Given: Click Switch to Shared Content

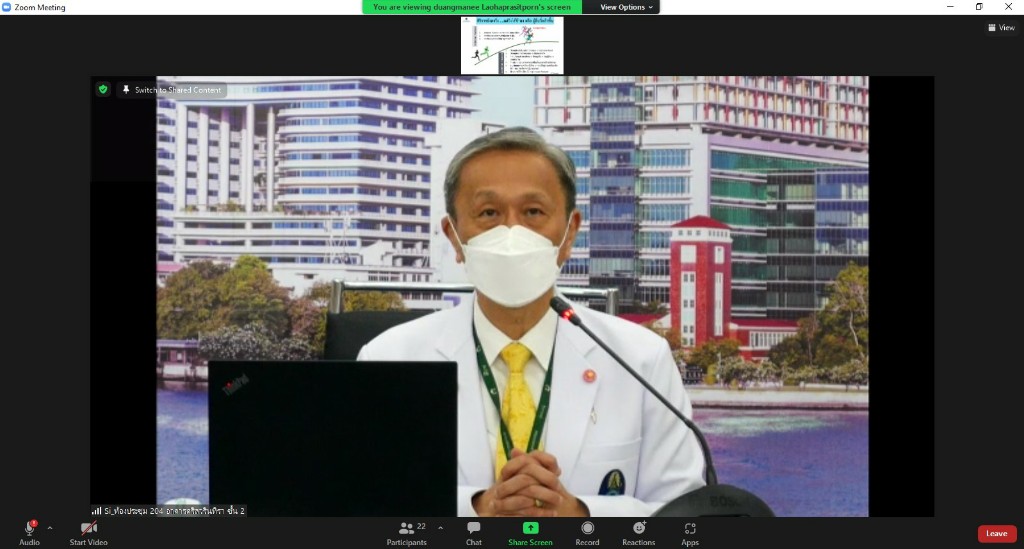Looking at the screenshot, I should click(x=172, y=90).
